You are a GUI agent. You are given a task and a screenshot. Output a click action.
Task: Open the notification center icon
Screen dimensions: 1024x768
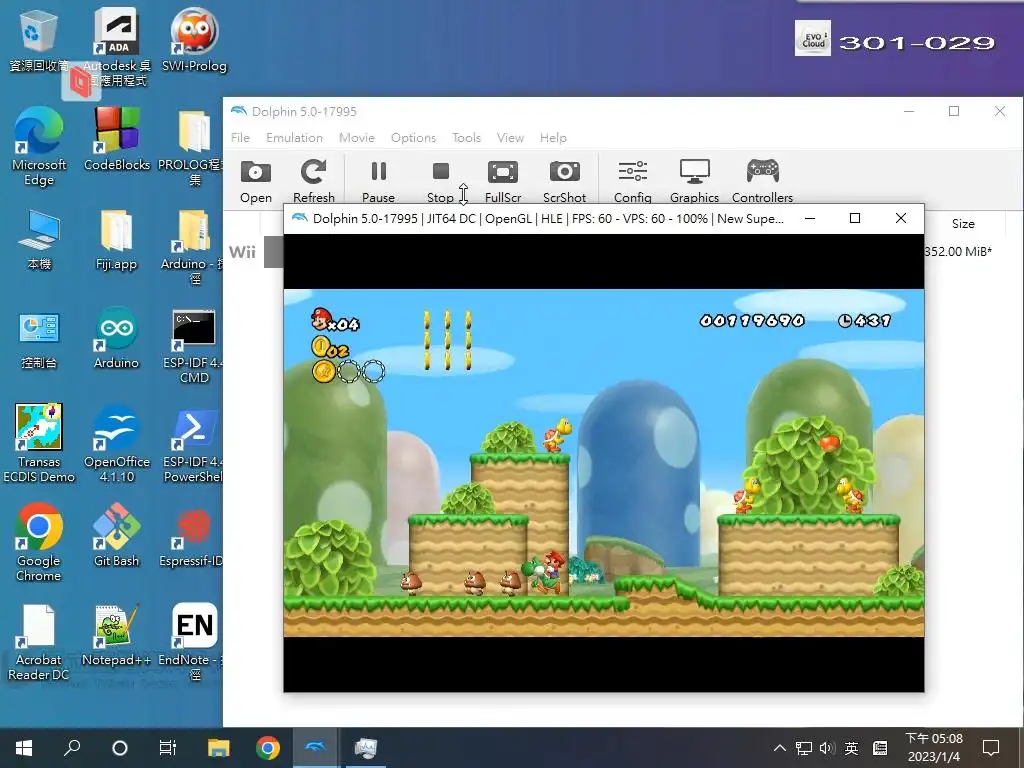[x=991, y=748]
